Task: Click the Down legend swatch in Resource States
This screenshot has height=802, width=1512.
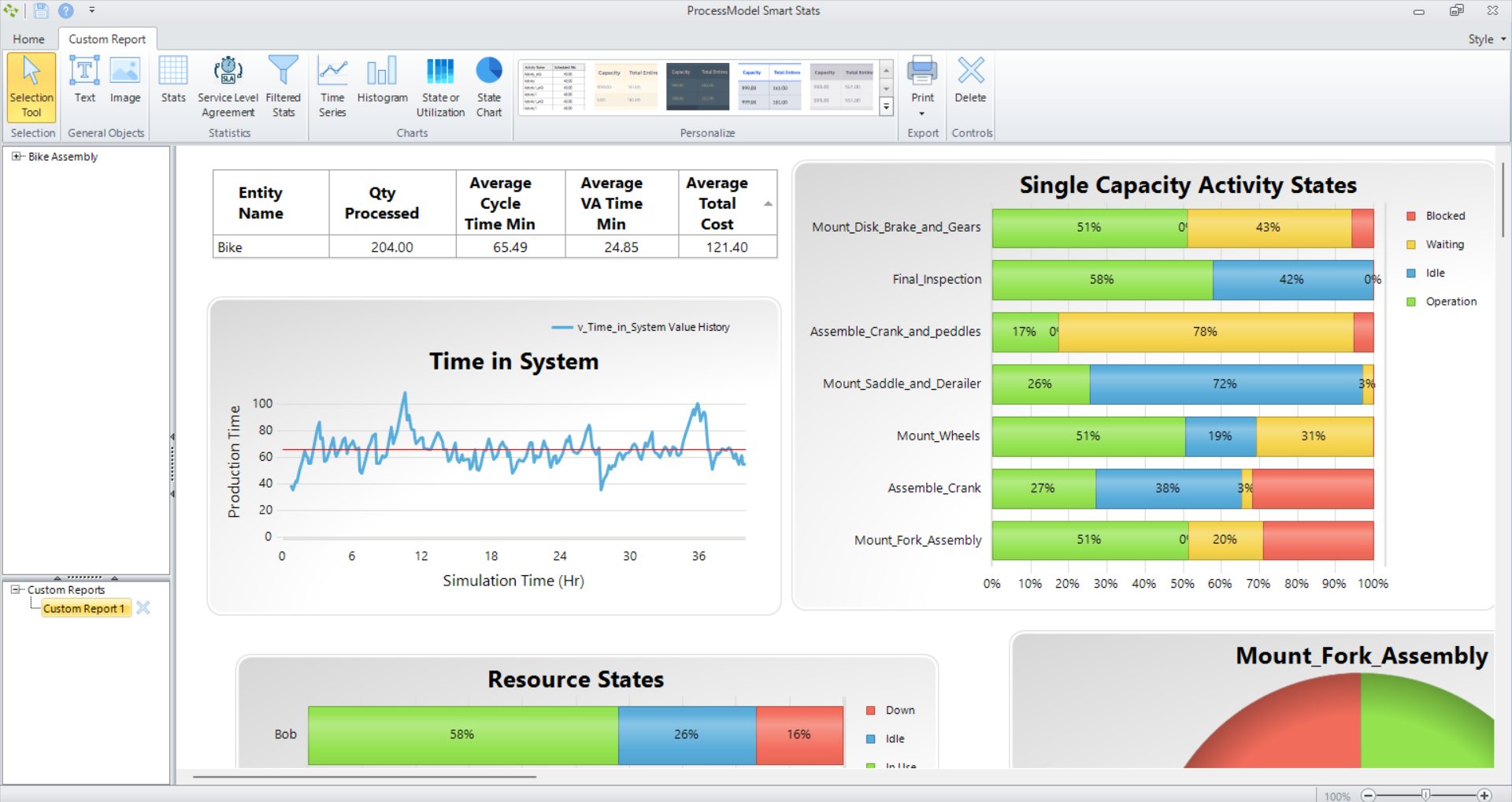Action: point(871,711)
